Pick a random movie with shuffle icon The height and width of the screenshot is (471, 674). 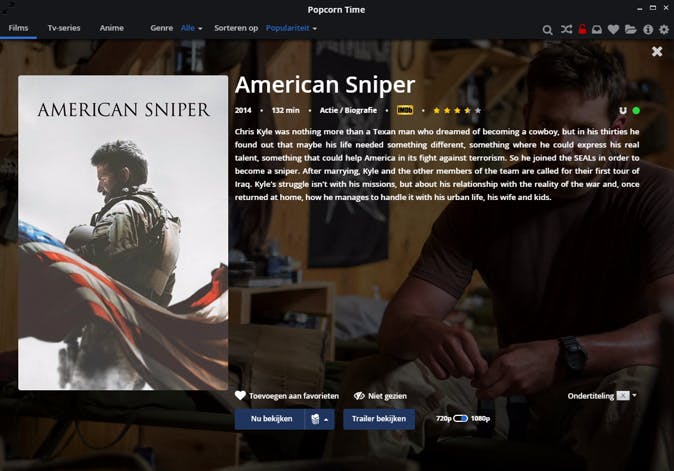click(x=566, y=29)
